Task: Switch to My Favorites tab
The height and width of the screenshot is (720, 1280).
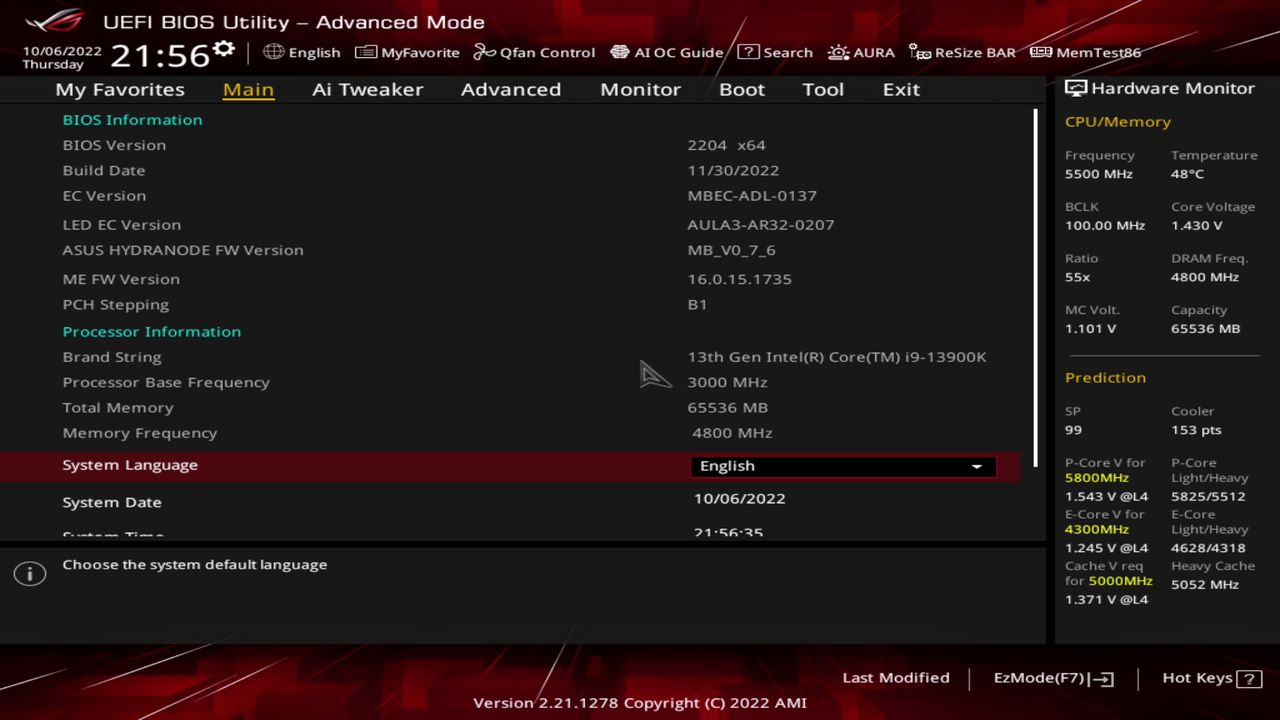Action: click(120, 89)
